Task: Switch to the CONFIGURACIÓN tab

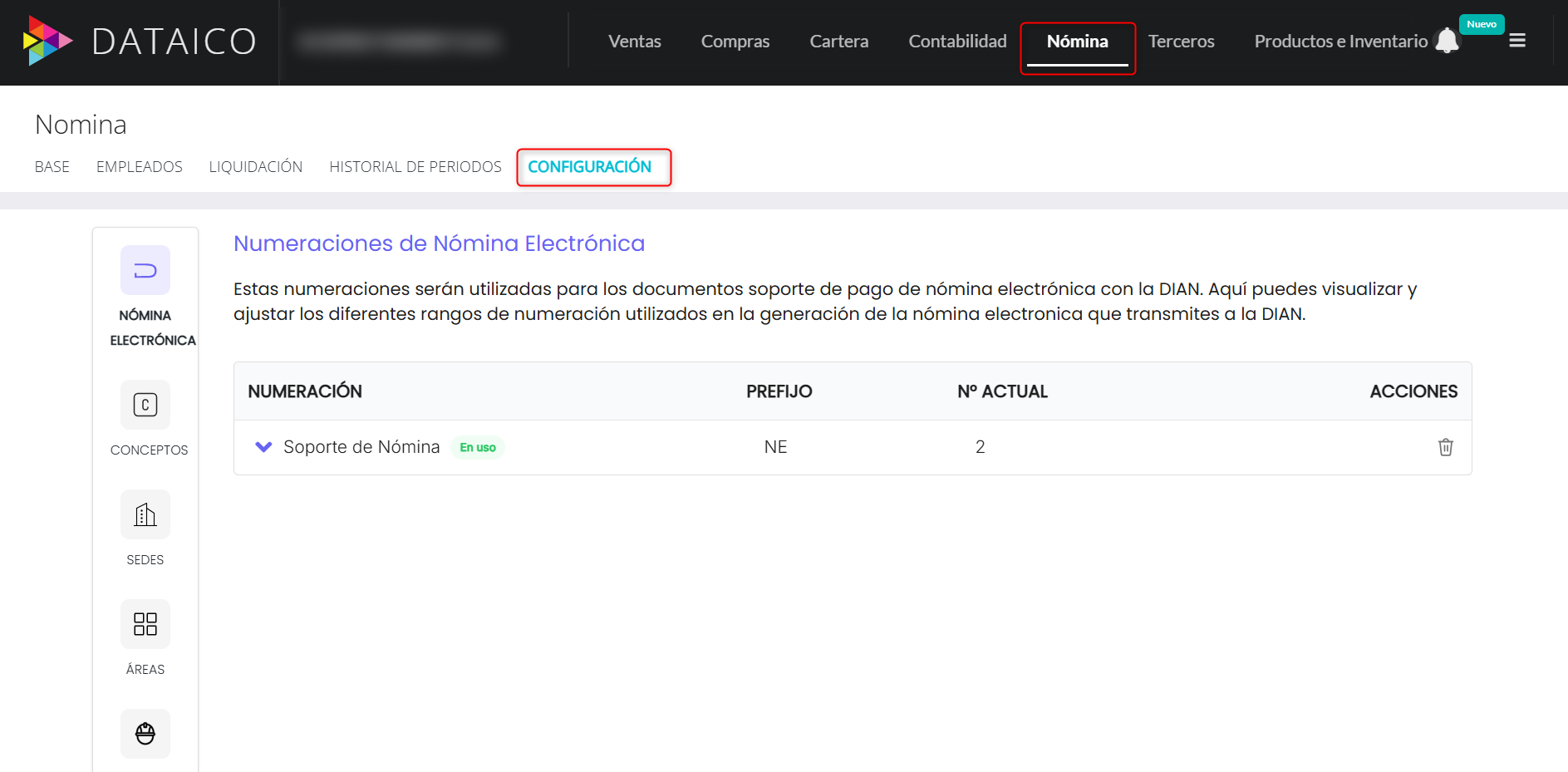Action: pyautogui.click(x=592, y=166)
